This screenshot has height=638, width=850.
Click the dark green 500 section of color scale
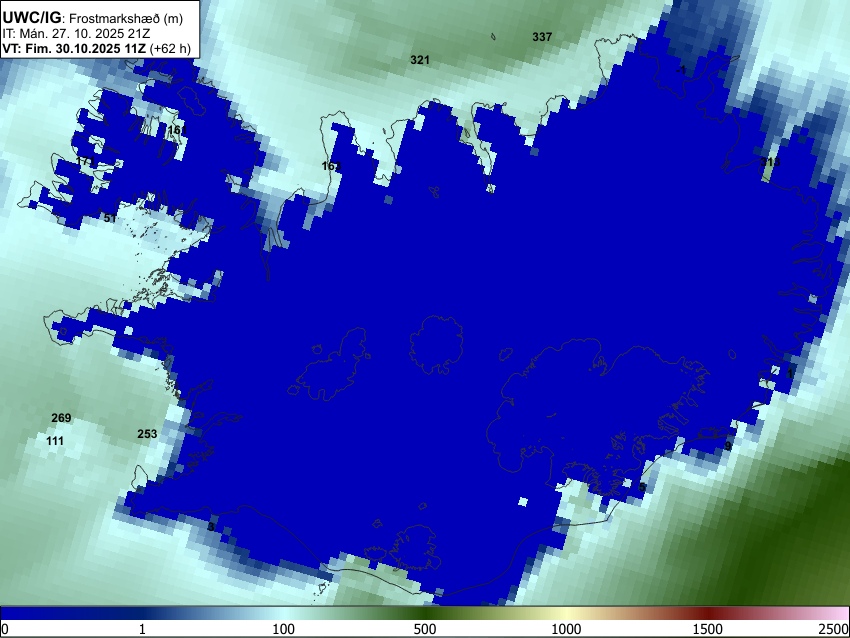(x=424, y=613)
